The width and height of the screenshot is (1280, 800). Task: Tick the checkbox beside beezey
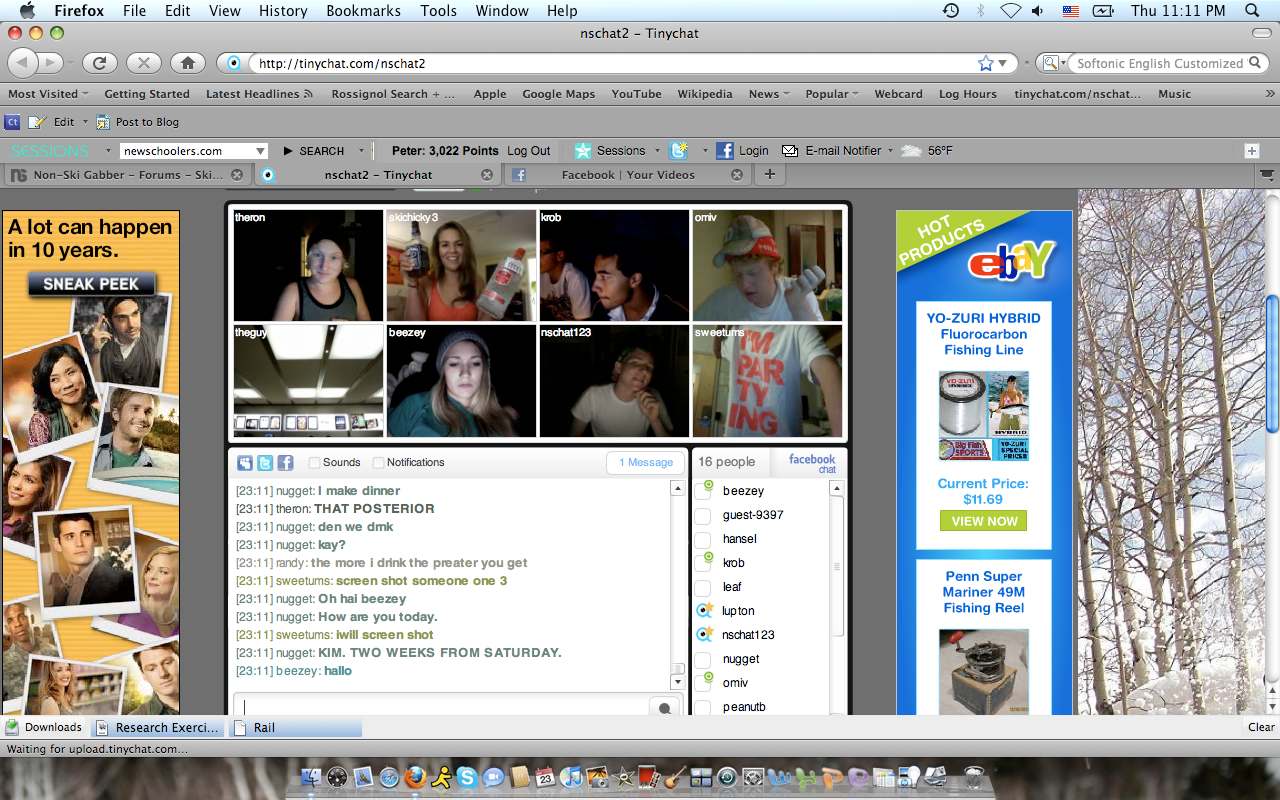[x=703, y=491]
